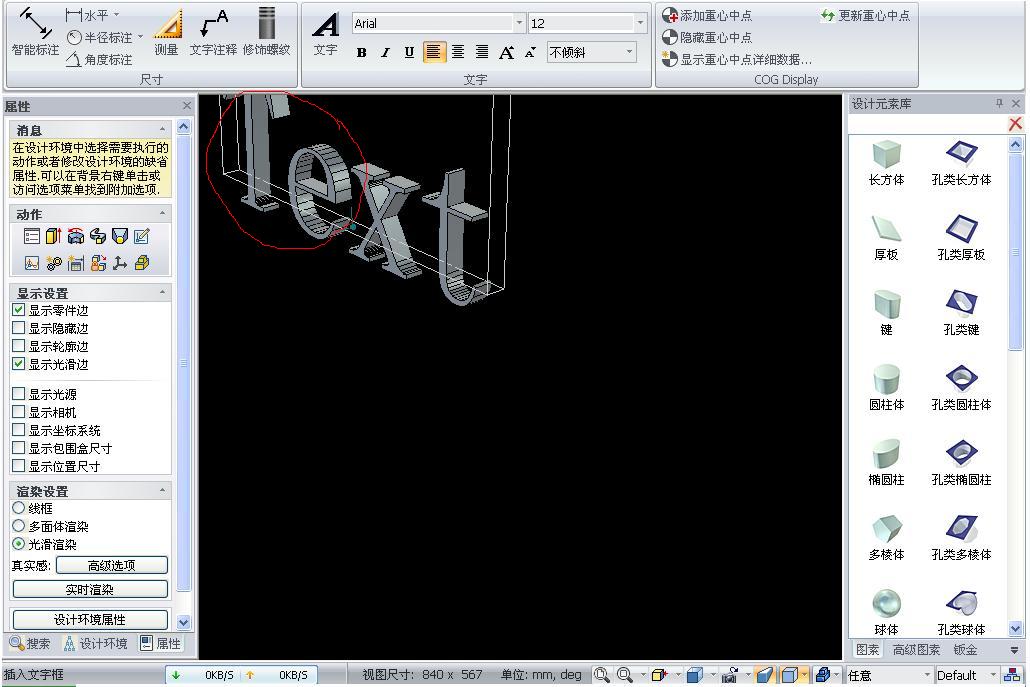Switch to the 钣金 catalog tab
The image size is (1030, 687).
point(965,650)
